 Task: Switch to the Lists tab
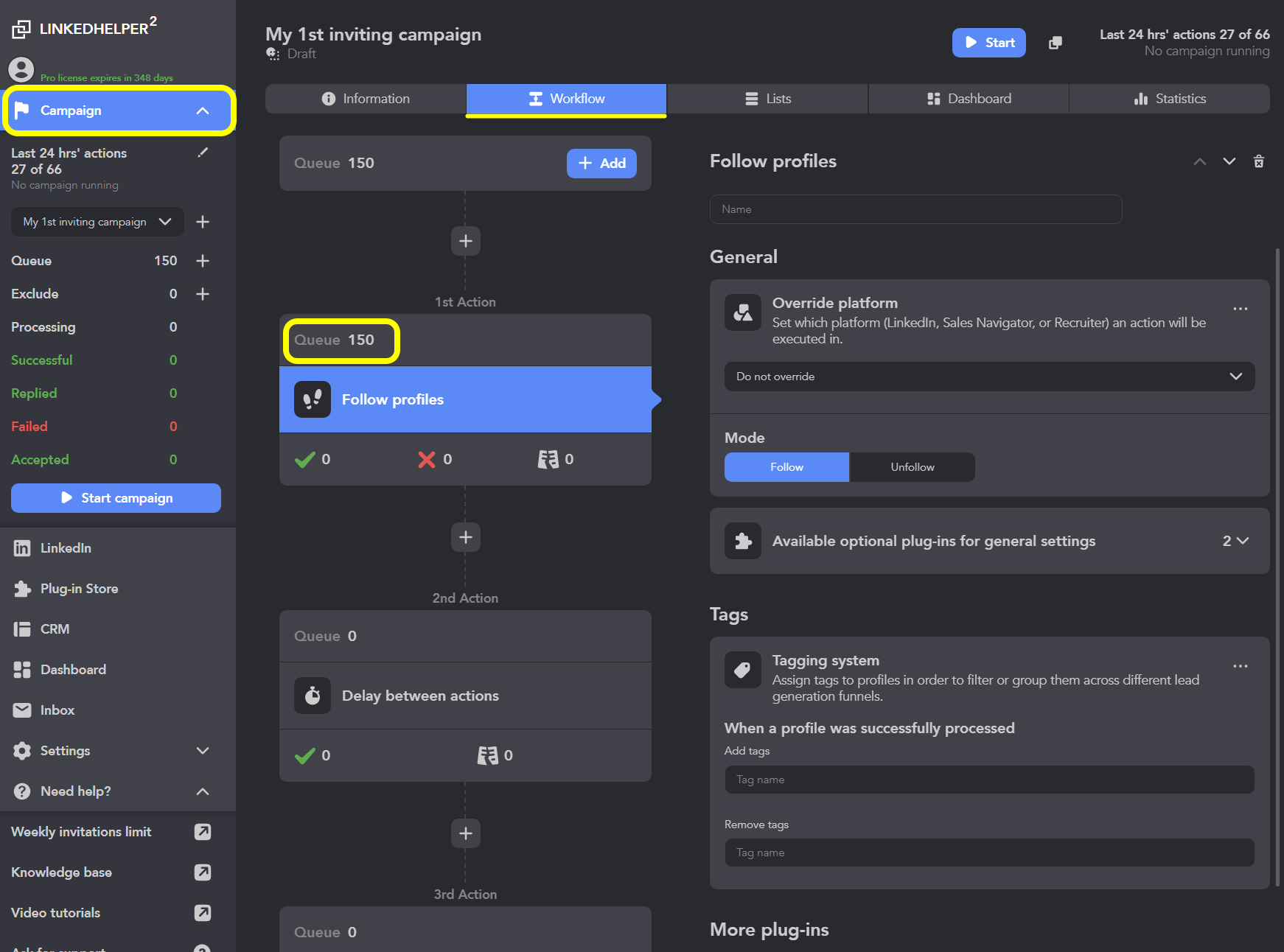[x=767, y=99]
